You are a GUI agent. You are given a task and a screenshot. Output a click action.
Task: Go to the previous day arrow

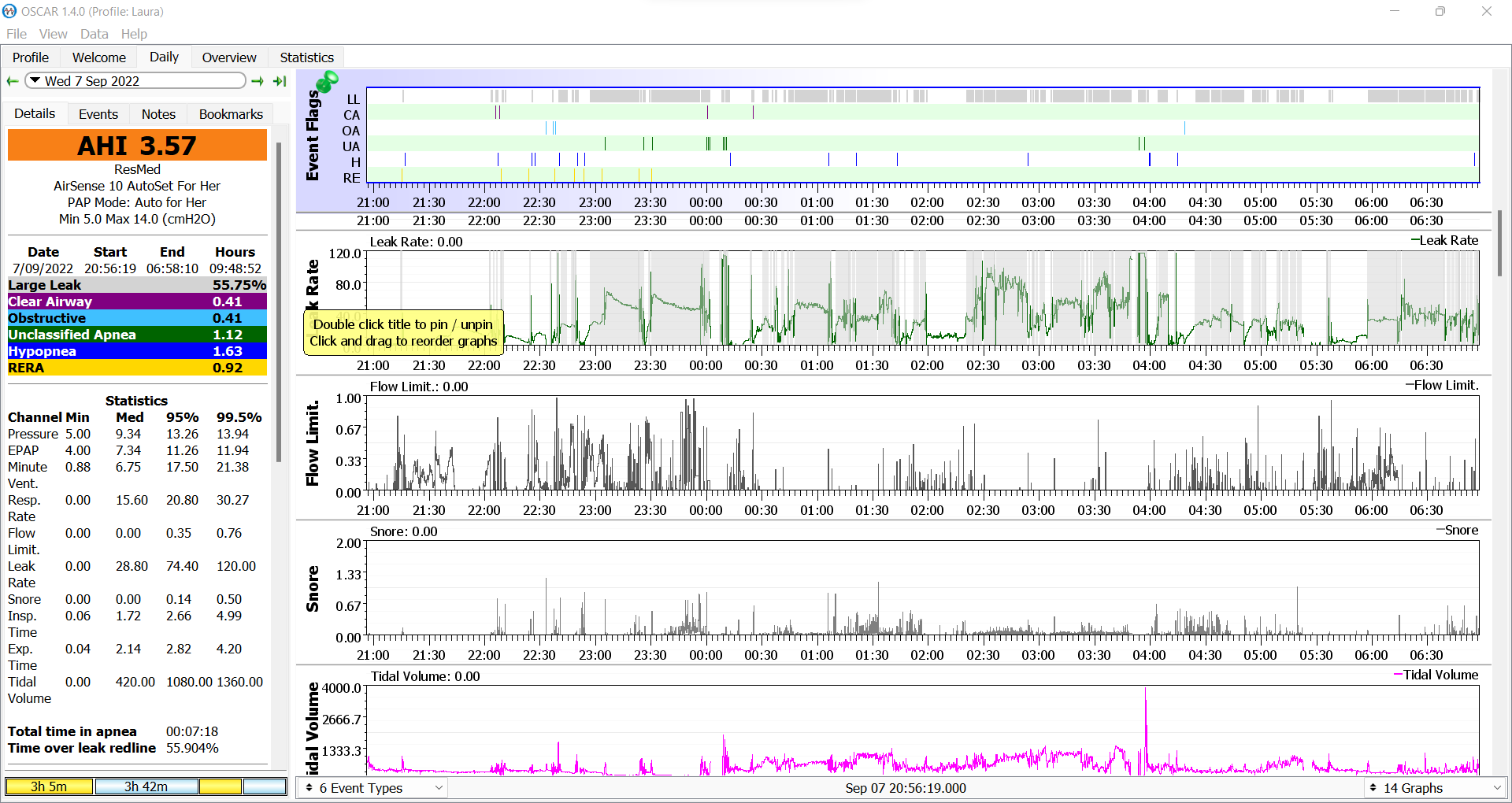pos(13,81)
